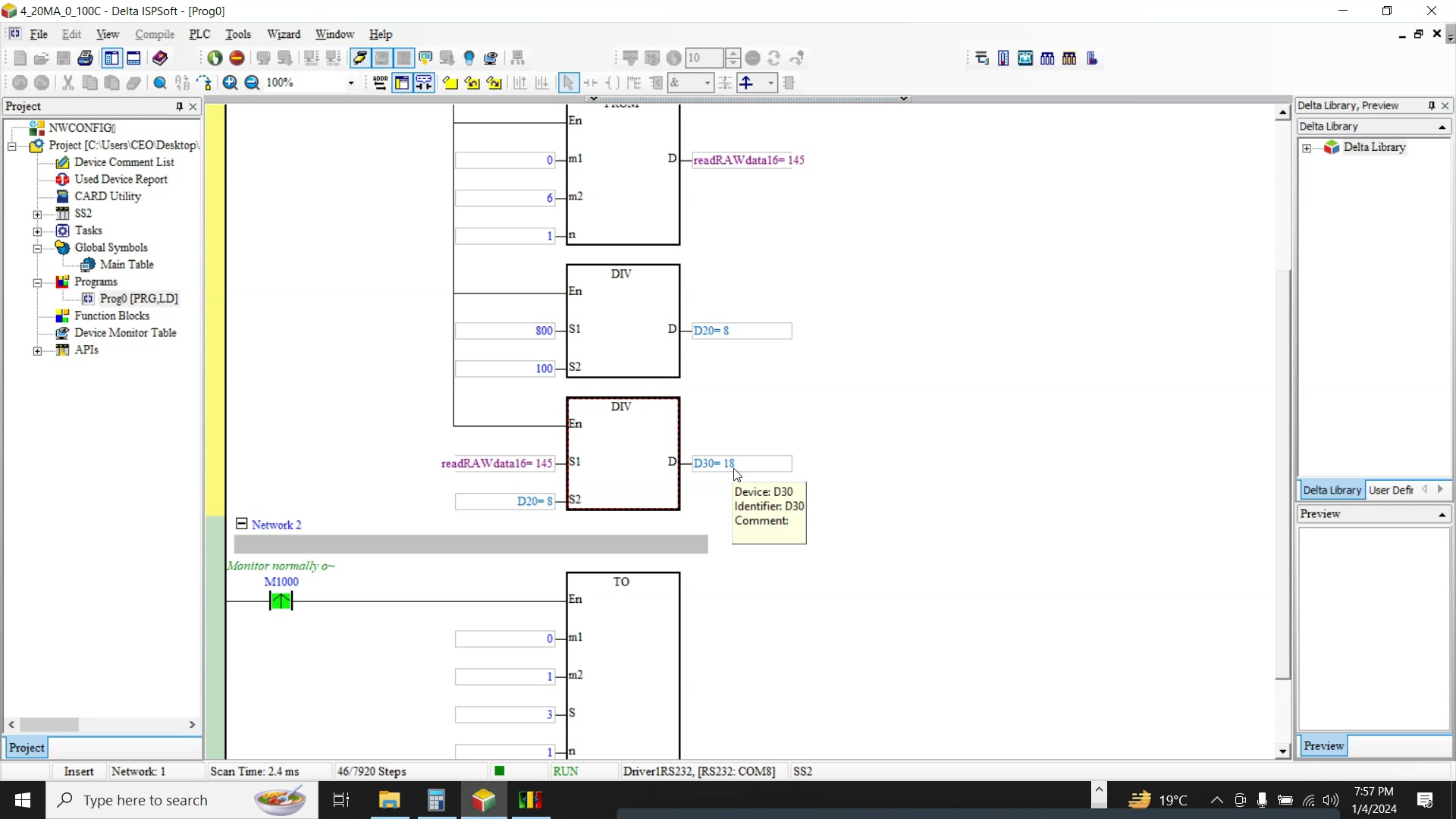Collapse the Global Symbols node

[37, 249]
